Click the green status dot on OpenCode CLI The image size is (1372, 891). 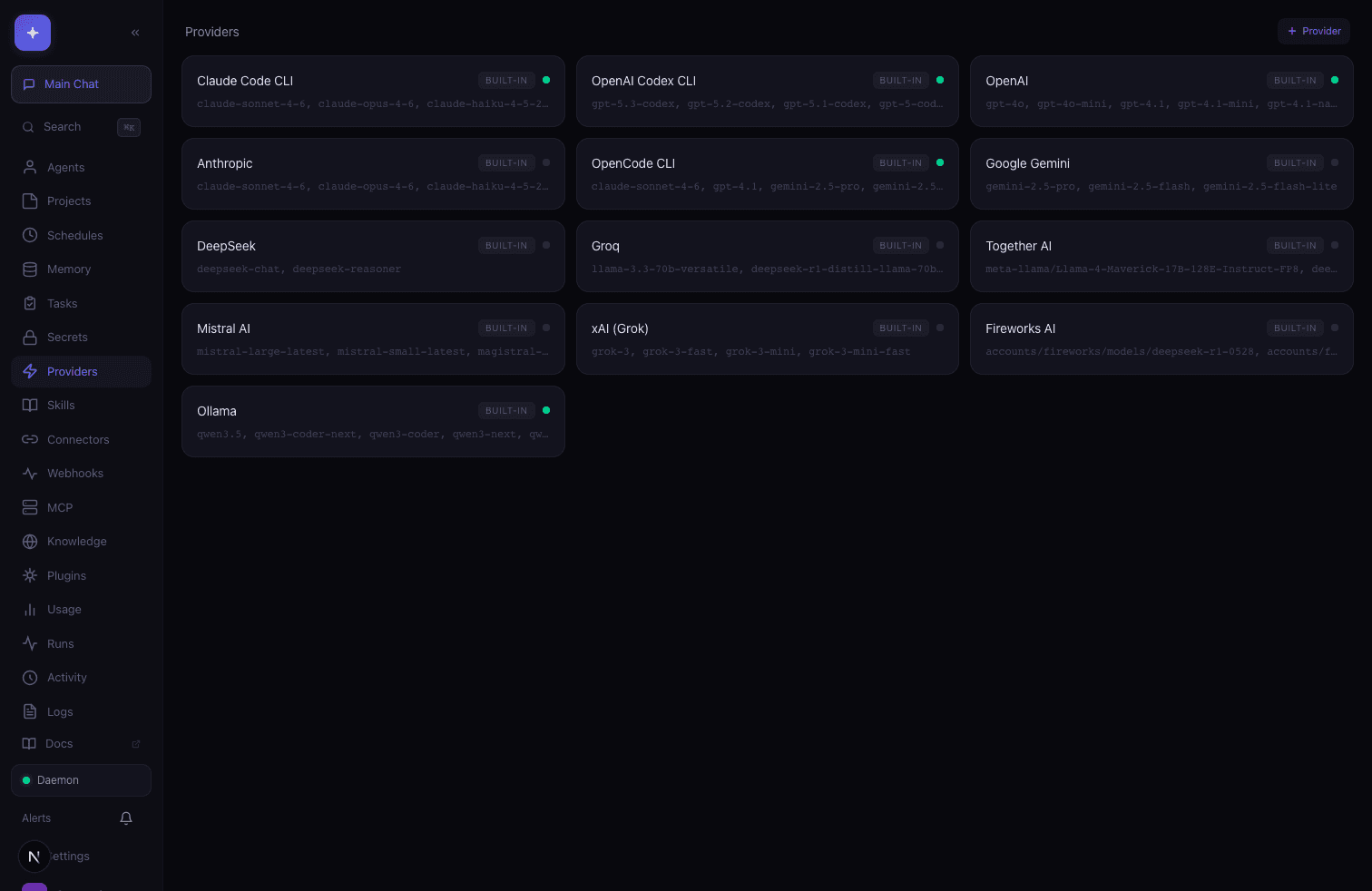(940, 162)
